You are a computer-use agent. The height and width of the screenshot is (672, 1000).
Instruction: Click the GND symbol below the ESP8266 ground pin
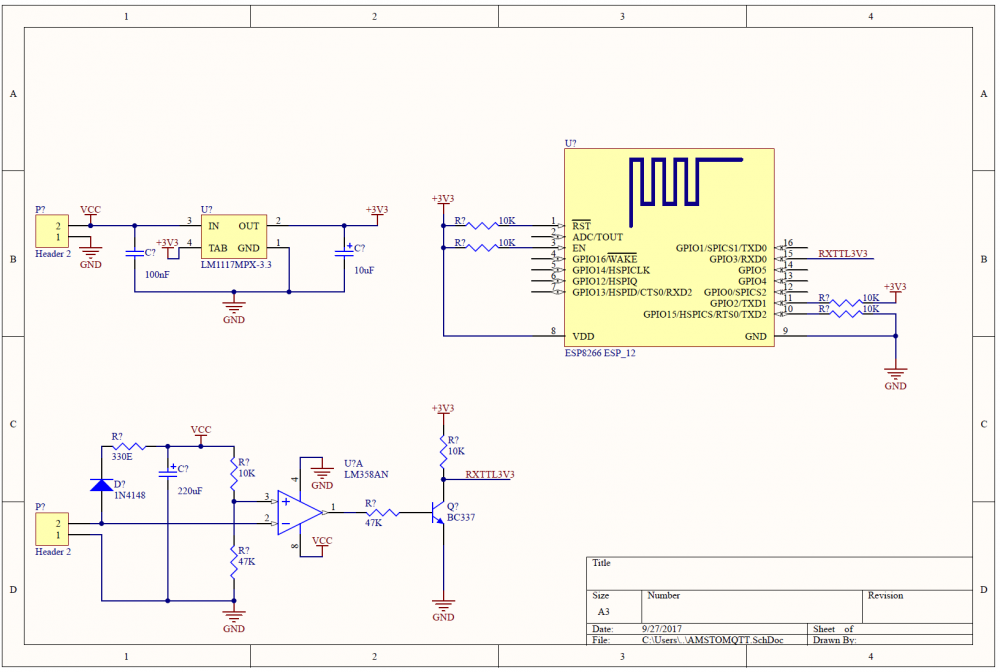(895, 378)
